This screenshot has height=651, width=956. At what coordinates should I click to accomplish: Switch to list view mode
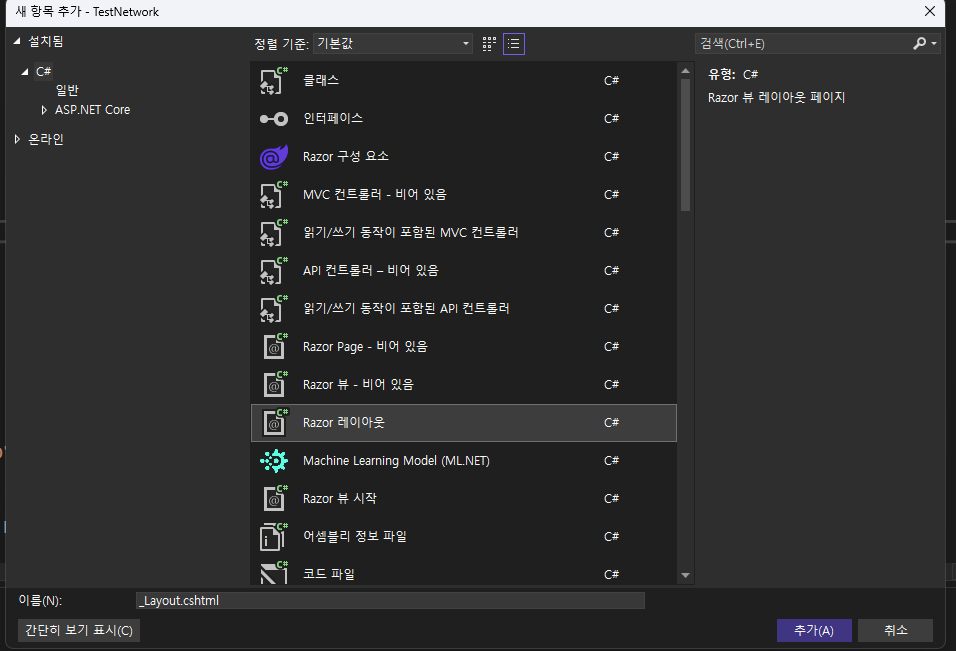514,44
